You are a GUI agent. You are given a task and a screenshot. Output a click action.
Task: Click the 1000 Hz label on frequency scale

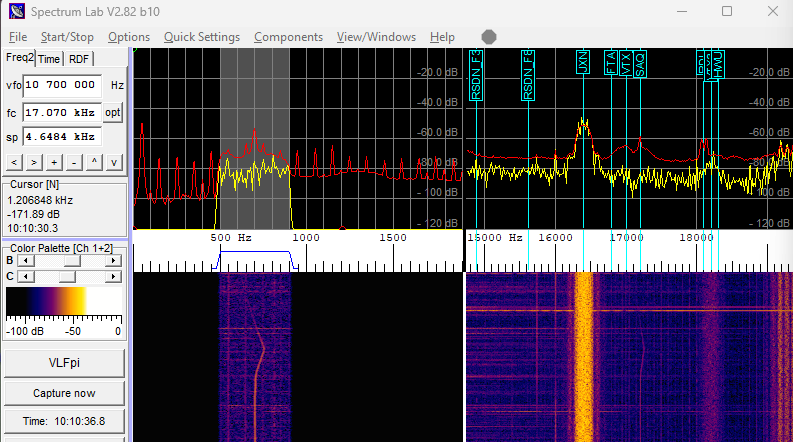(306, 238)
